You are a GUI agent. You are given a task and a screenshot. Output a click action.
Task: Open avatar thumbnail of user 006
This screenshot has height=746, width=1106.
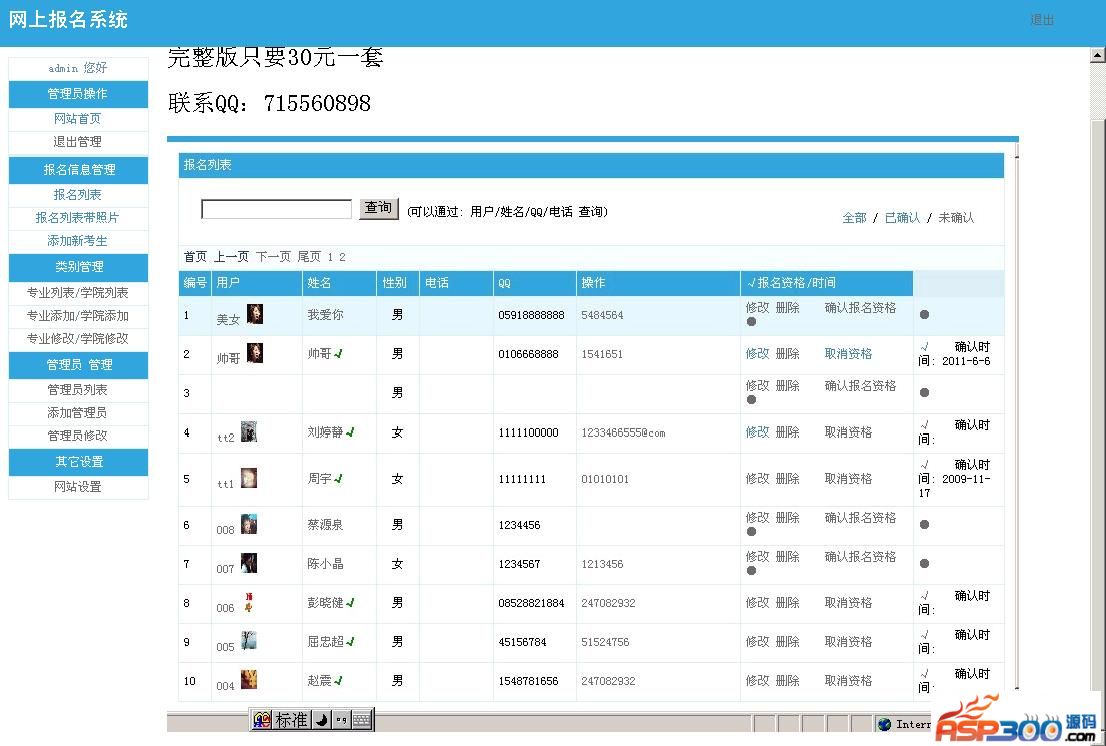(248, 602)
